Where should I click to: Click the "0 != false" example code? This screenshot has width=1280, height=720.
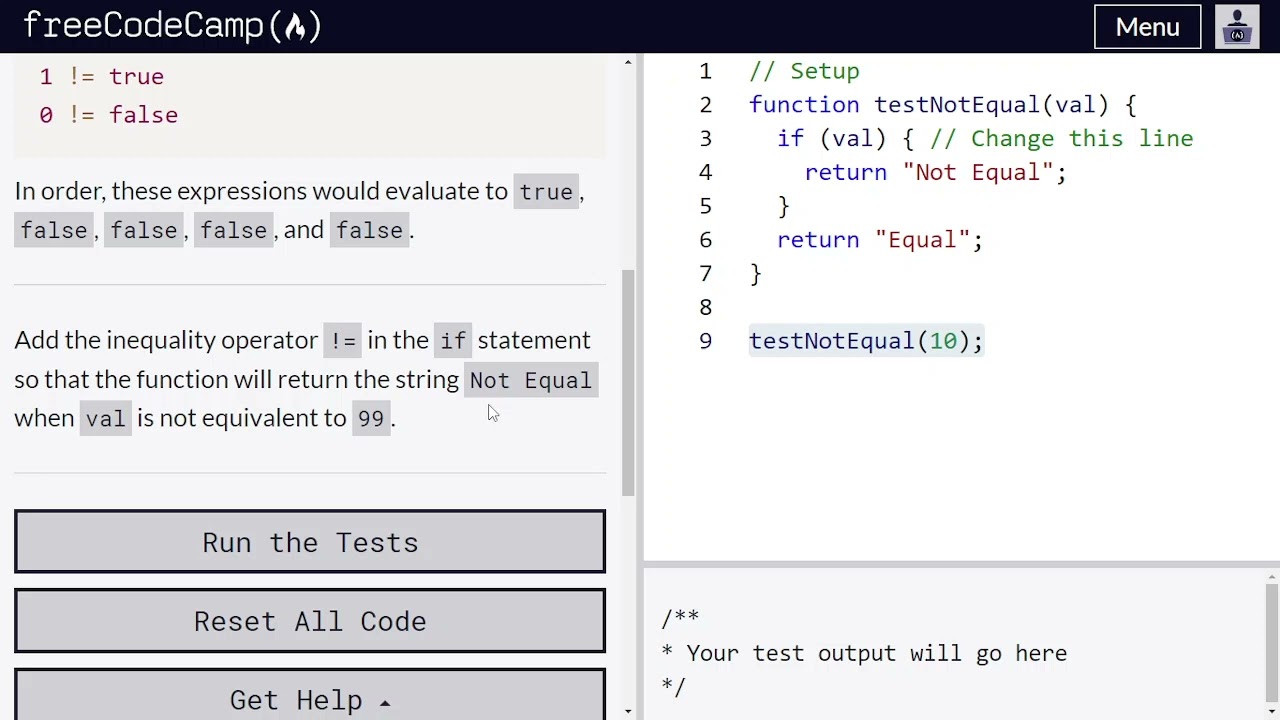click(x=108, y=115)
